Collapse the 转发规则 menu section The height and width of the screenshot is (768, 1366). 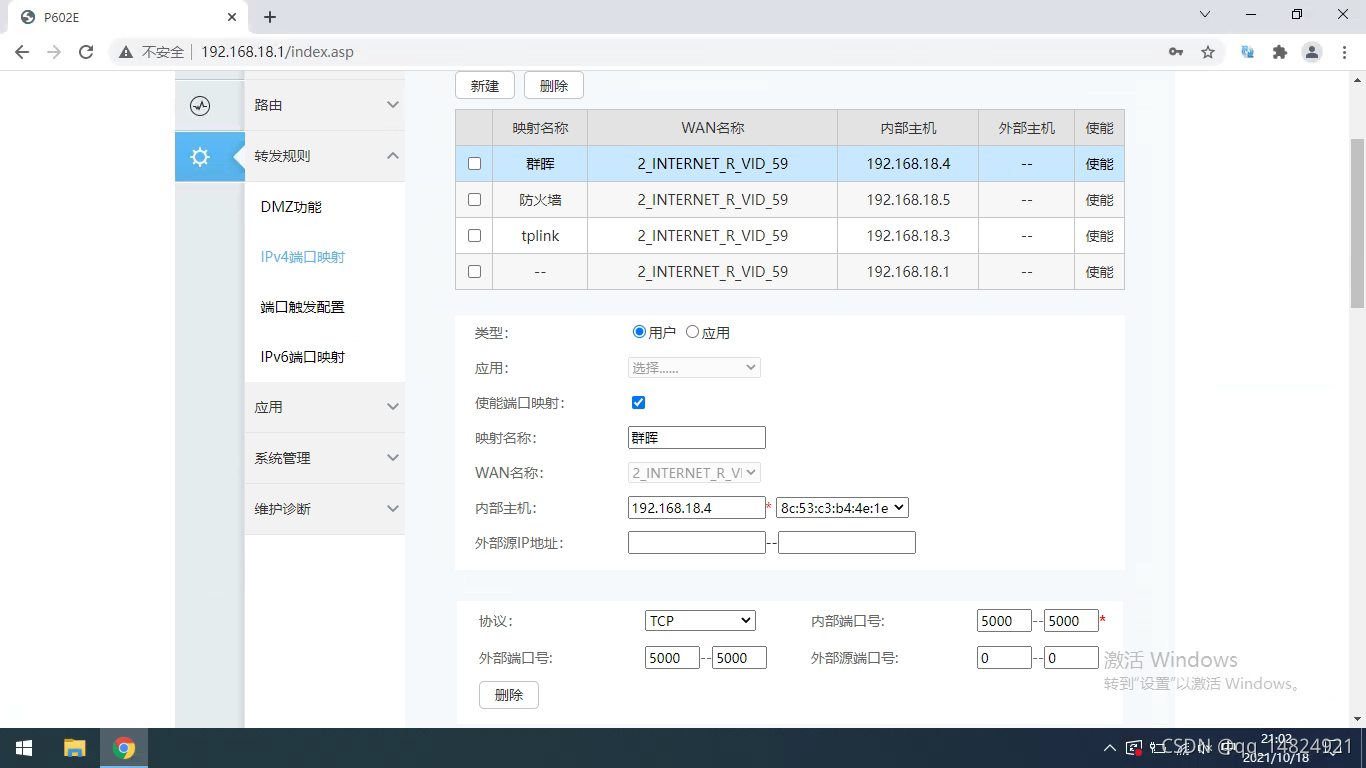325,156
